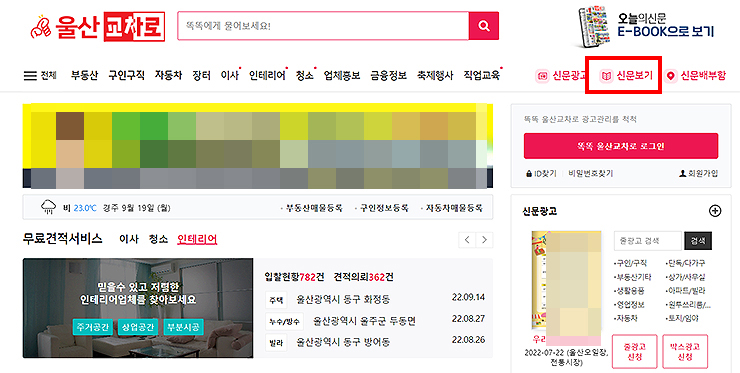The height and width of the screenshot is (373, 740).
Task: Click the 상가/사무실 category link
Action: pos(686,277)
